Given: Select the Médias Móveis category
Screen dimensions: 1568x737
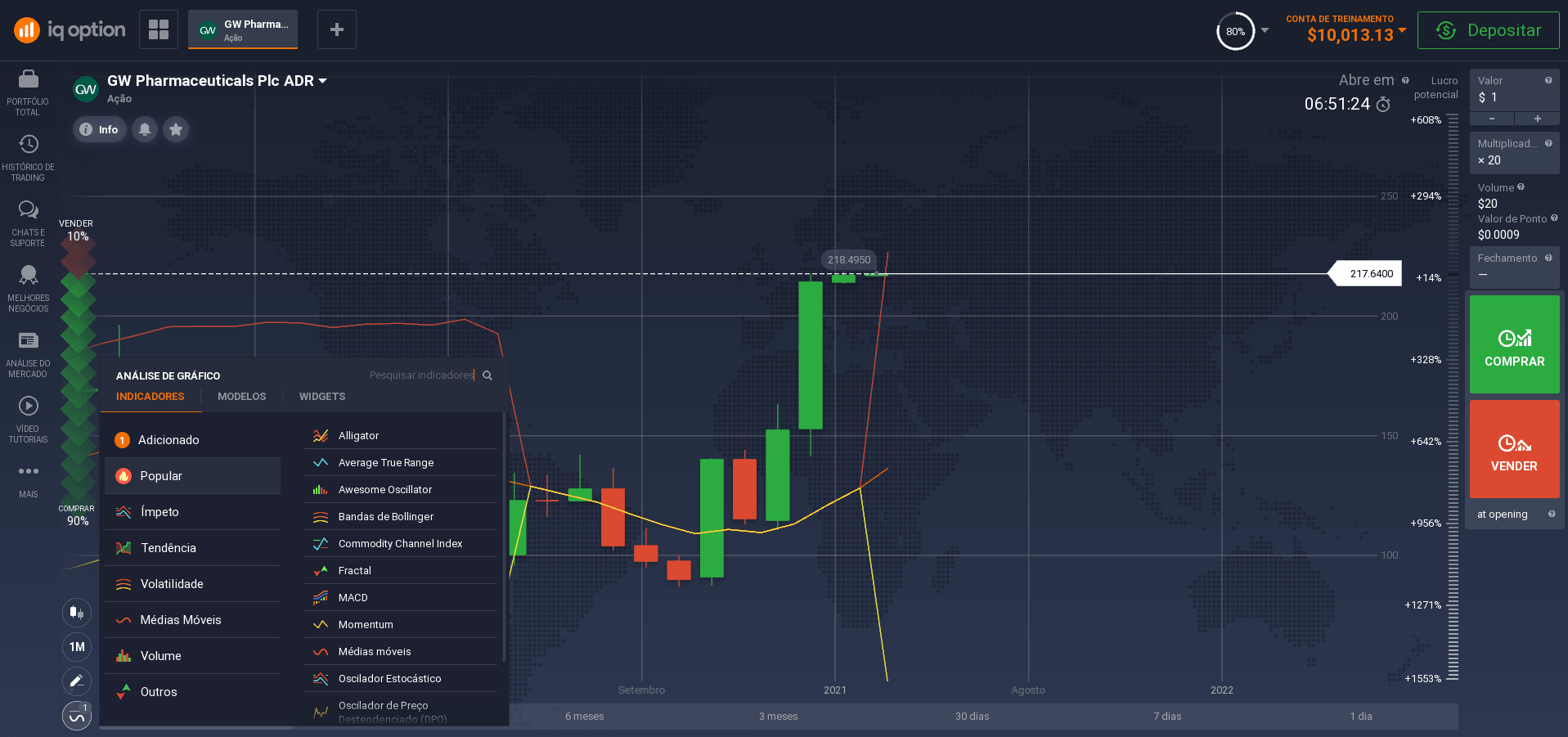Looking at the screenshot, I should point(193,620).
